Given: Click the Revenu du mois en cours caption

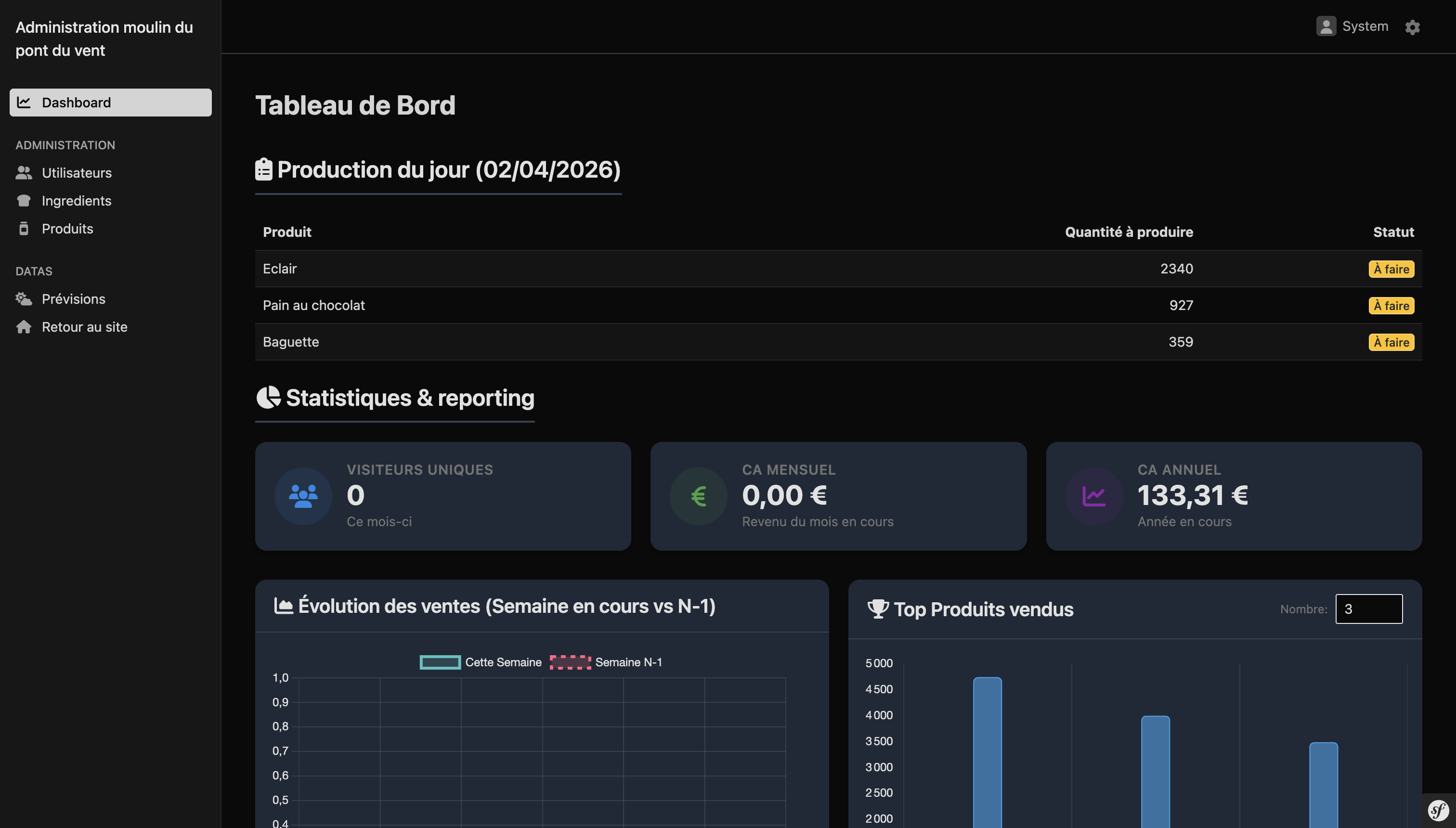Looking at the screenshot, I should click(x=817, y=521).
